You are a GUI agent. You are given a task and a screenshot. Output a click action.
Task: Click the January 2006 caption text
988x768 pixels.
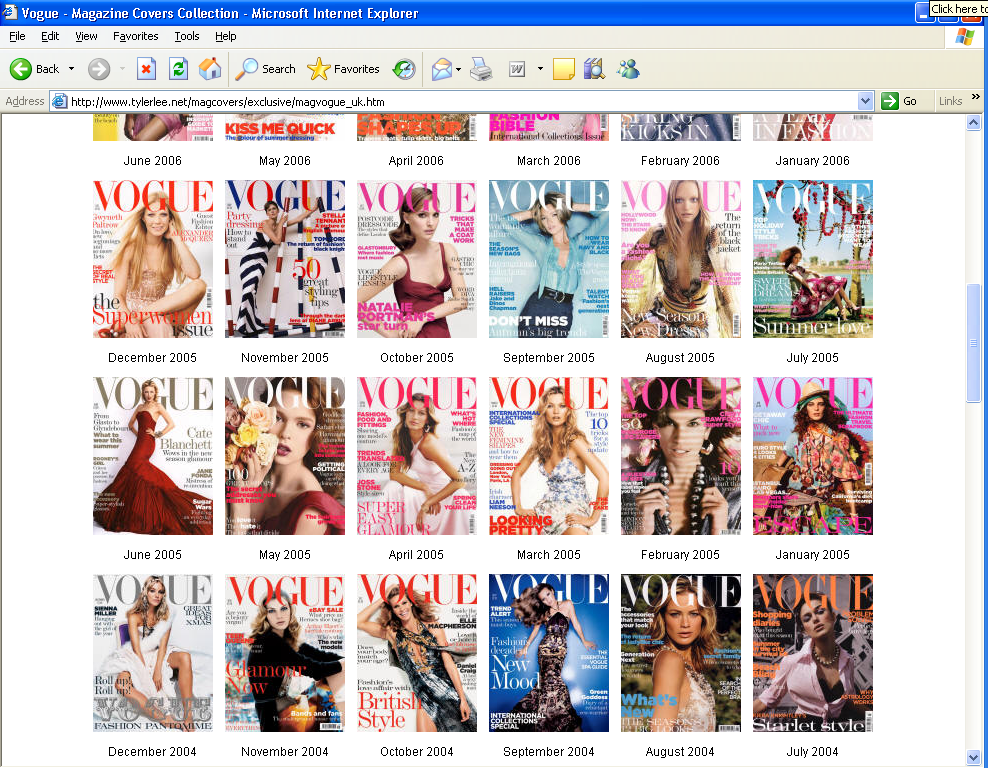813,161
